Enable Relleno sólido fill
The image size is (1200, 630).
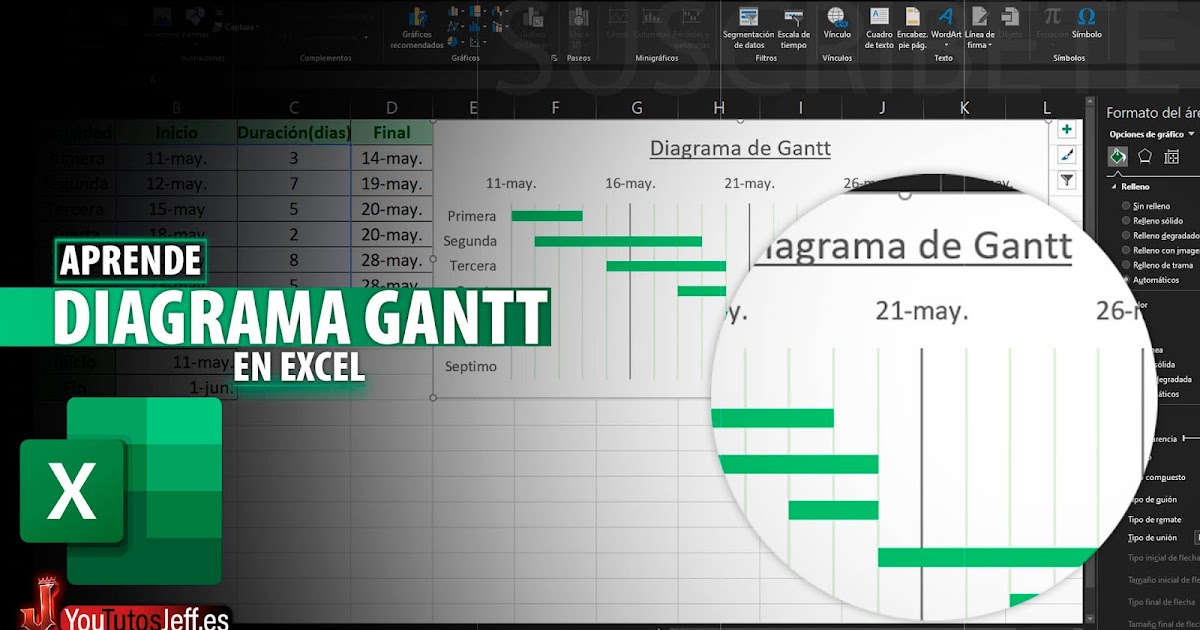tap(1155, 221)
